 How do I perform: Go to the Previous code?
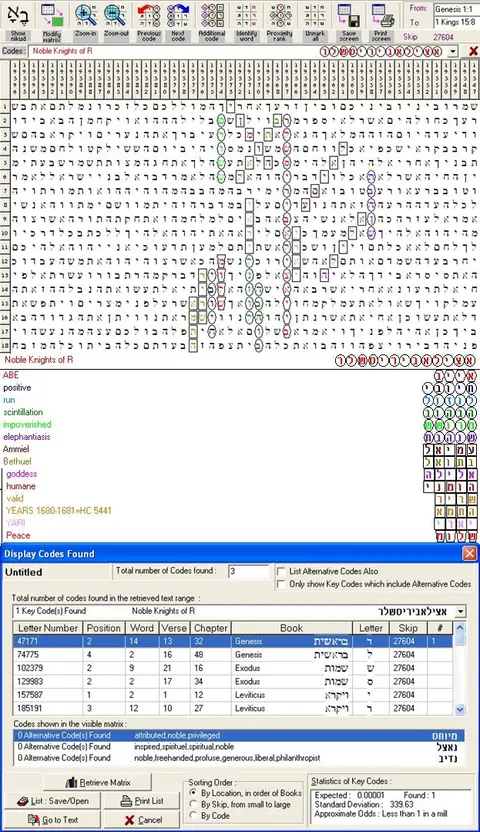click(x=149, y=22)
